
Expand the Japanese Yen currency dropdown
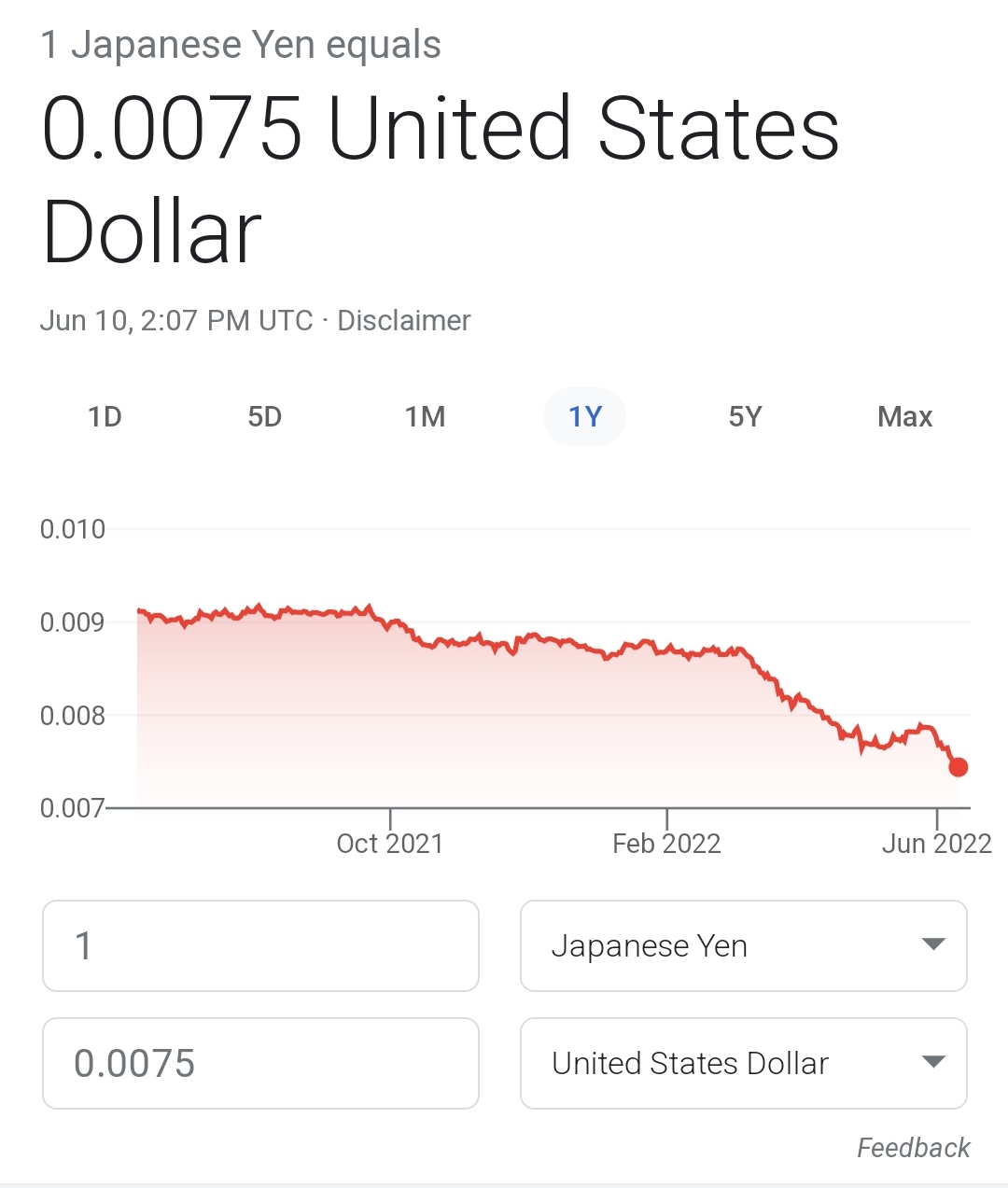(x=743, y=945)
